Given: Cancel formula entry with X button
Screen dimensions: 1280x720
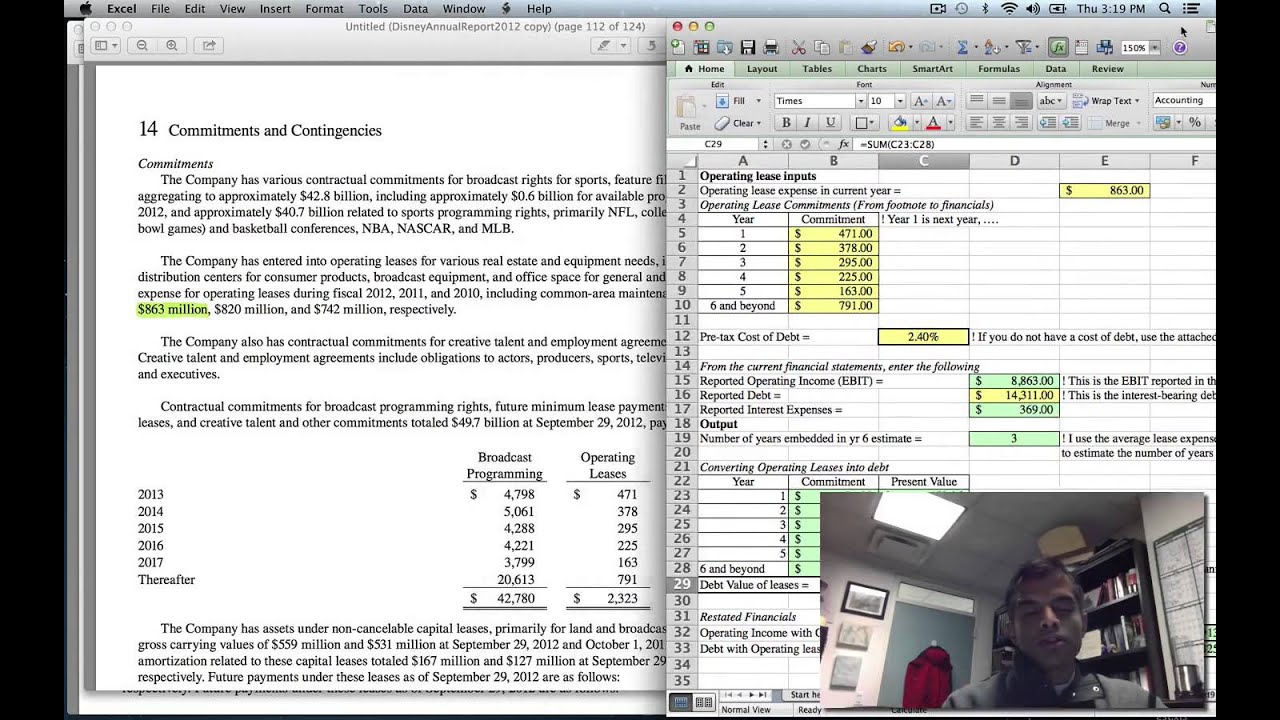Looking at the screenshot, I should coord(787,144).
